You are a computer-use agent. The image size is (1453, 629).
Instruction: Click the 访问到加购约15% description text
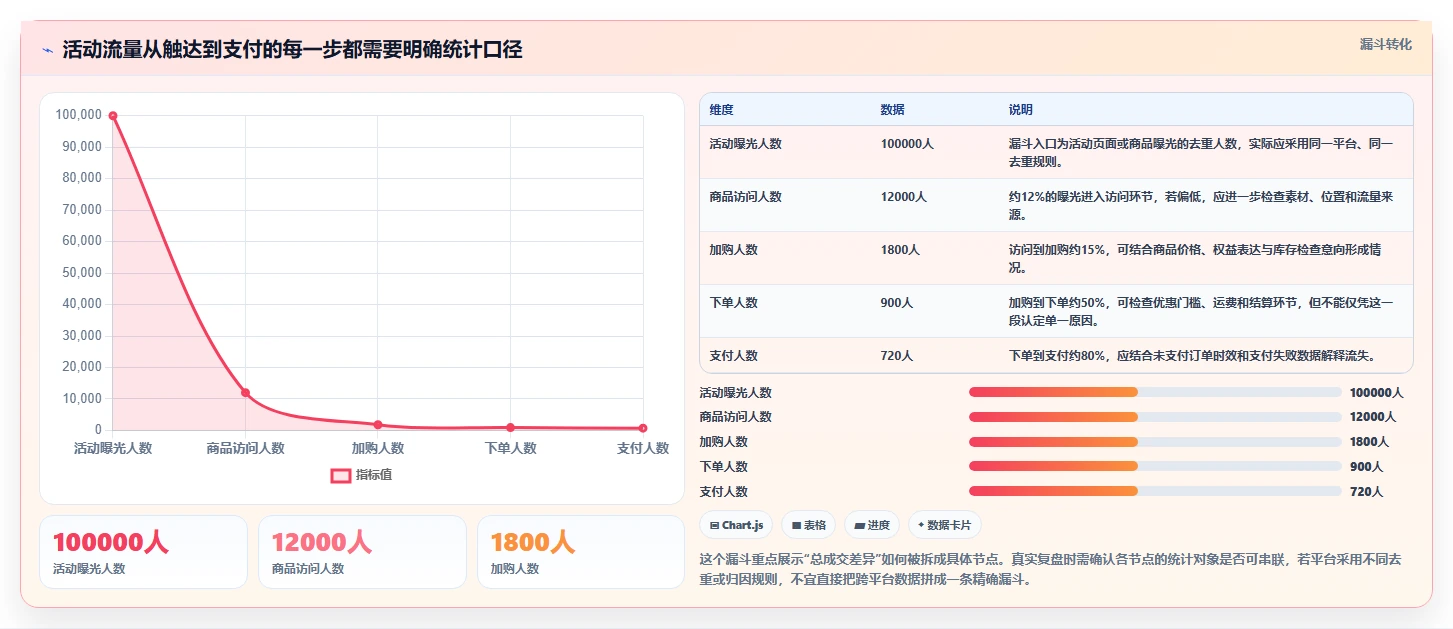1195,259
